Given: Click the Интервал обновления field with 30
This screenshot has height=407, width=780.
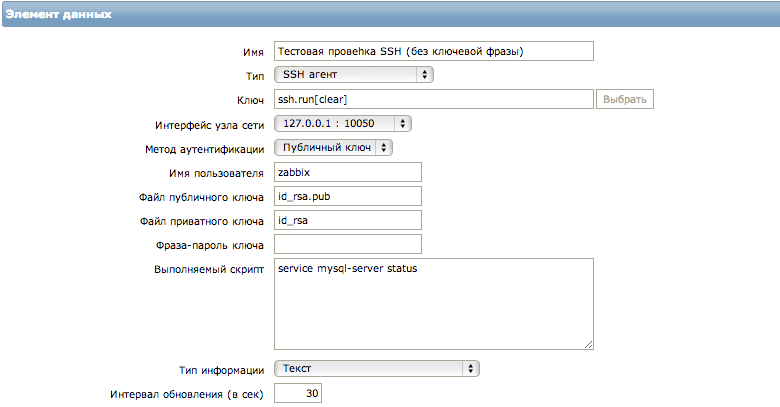Looking at the screenshot, I should [297, 393].
